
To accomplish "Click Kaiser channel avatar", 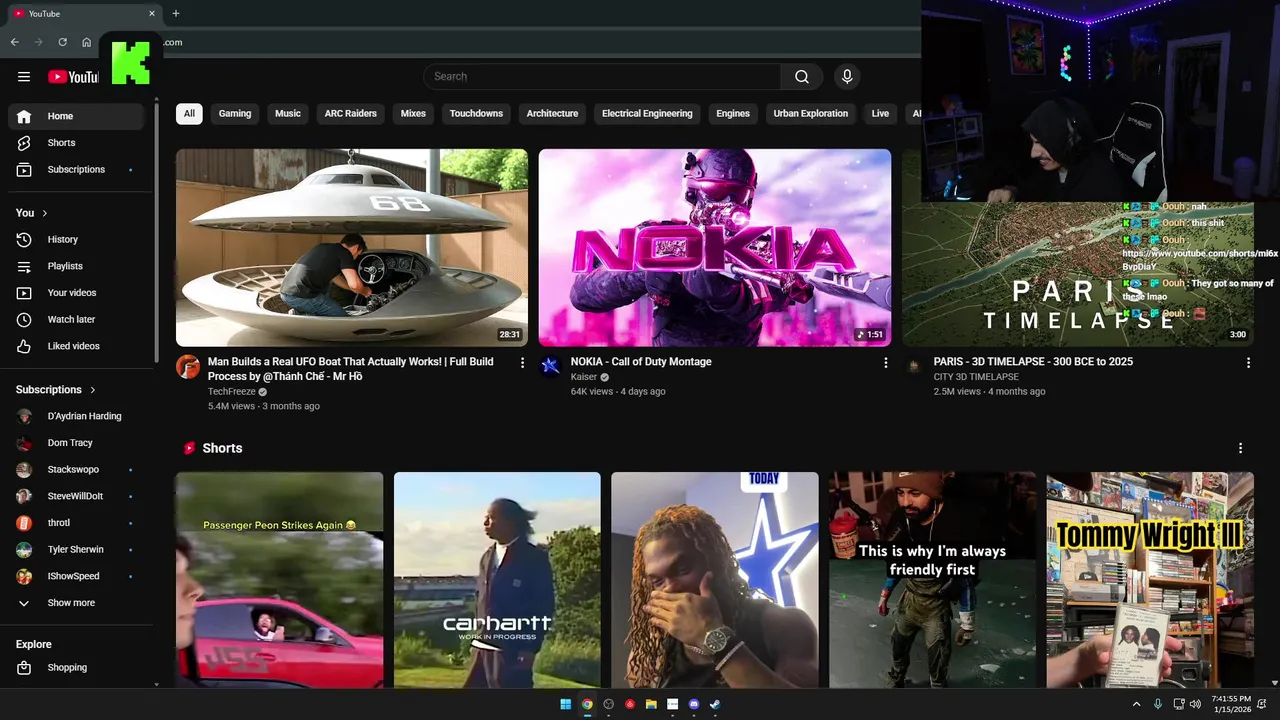I will click(550, 367).
